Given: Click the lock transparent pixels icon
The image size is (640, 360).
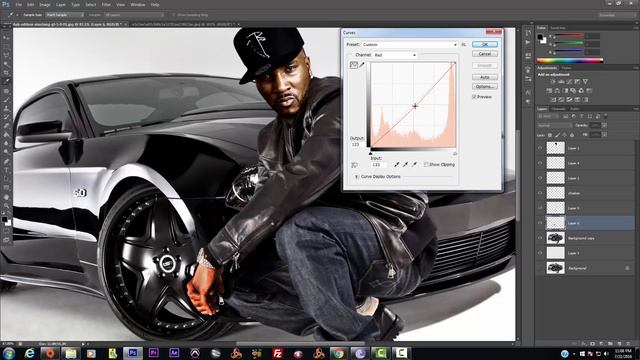Looking at the screenshot, I should pyautogui.click(x=550, y=135).
